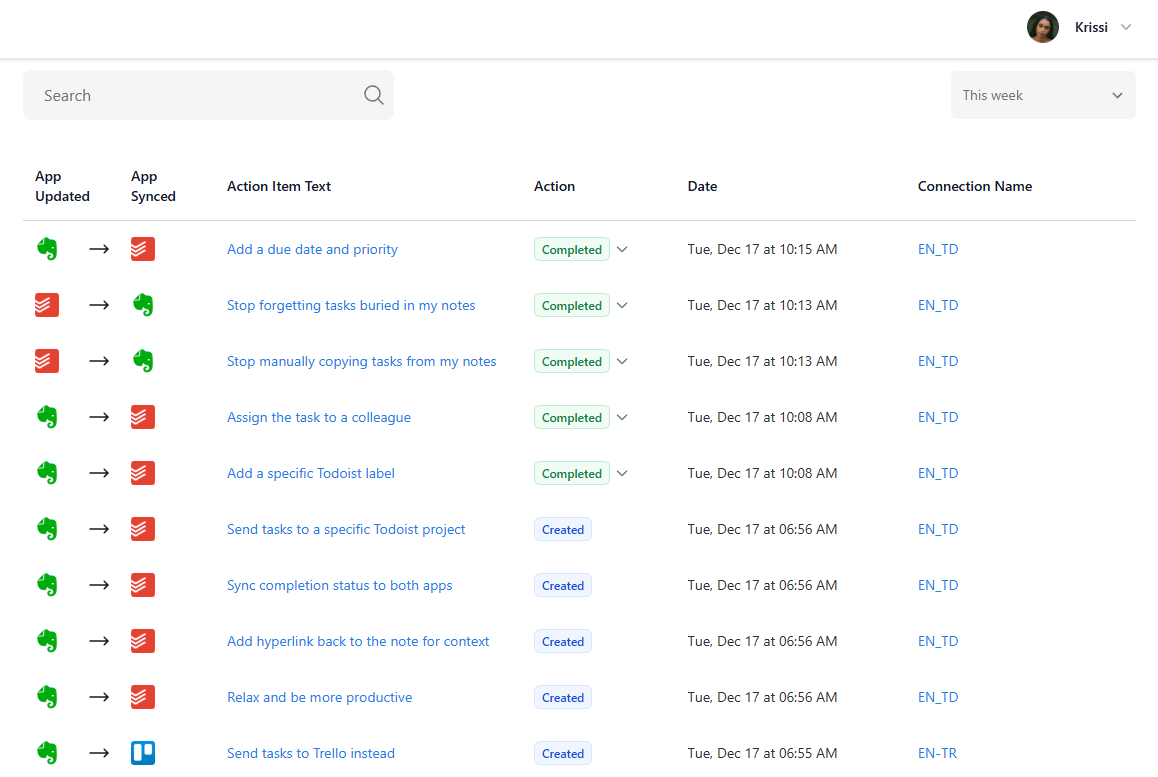The height and width of the screenshot is (777, 1158).
Task: Open EN-TR connection link
Action: [x=937, y=753]
